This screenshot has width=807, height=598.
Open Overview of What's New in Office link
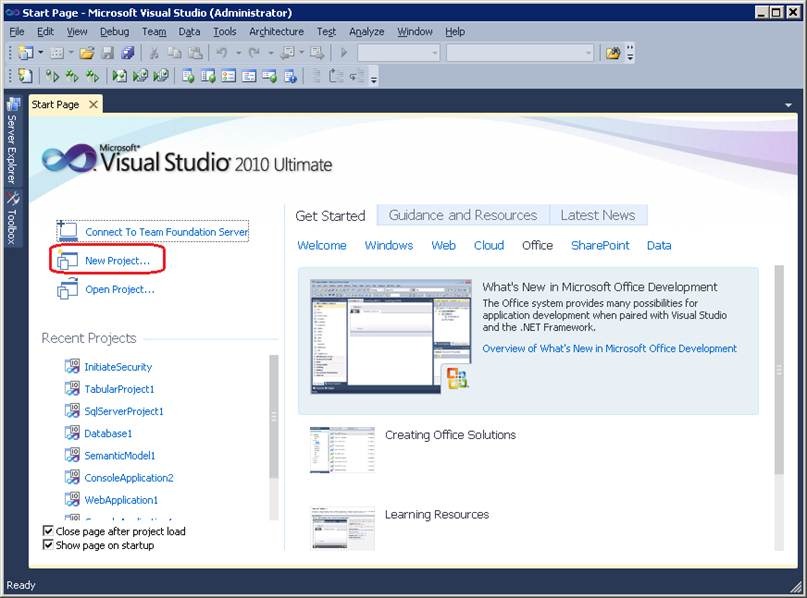point(609,348)
